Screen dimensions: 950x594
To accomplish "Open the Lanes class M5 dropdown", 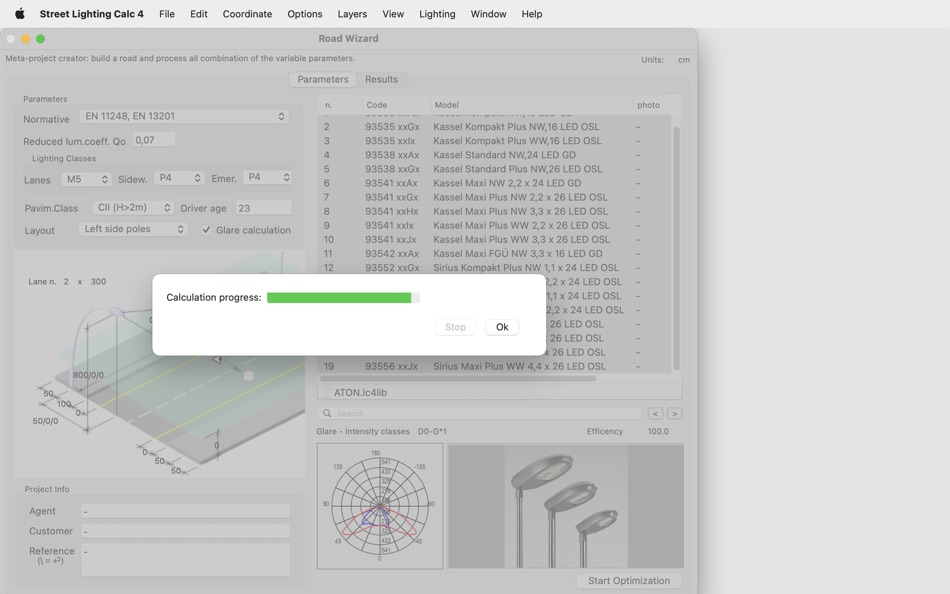I will (86, 179).
